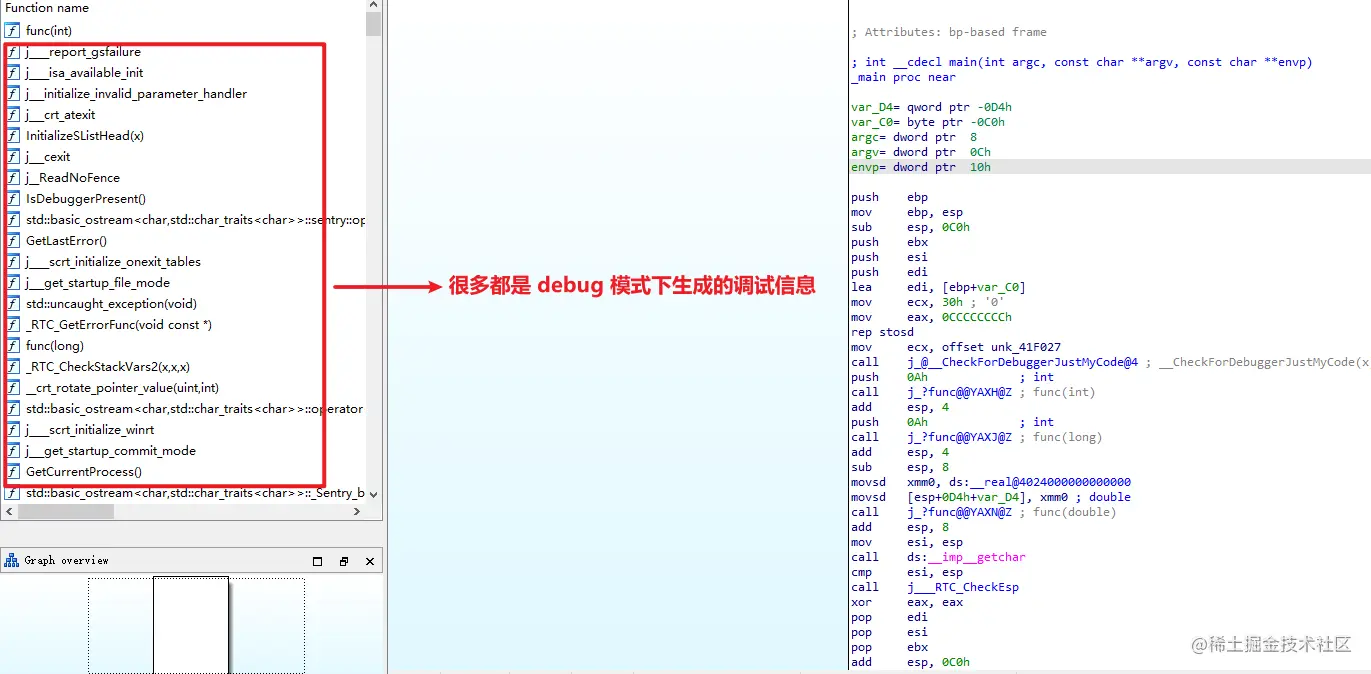Viewport: 1371px width, 674px height.
Task: Click the f icon beside GetLastError()
Action: click(x=12, y=240)
